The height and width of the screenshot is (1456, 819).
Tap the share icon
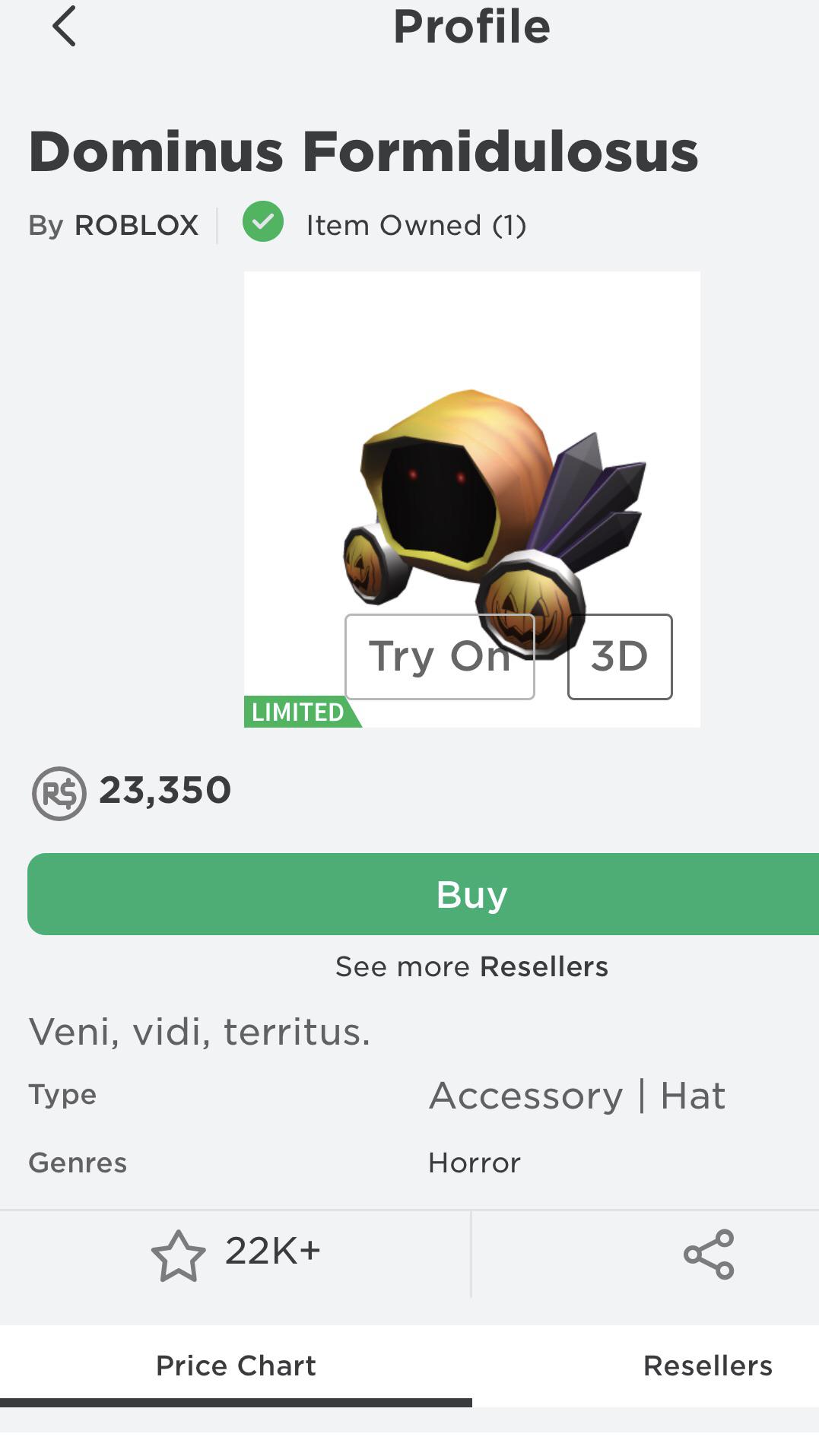(709, 1255)
